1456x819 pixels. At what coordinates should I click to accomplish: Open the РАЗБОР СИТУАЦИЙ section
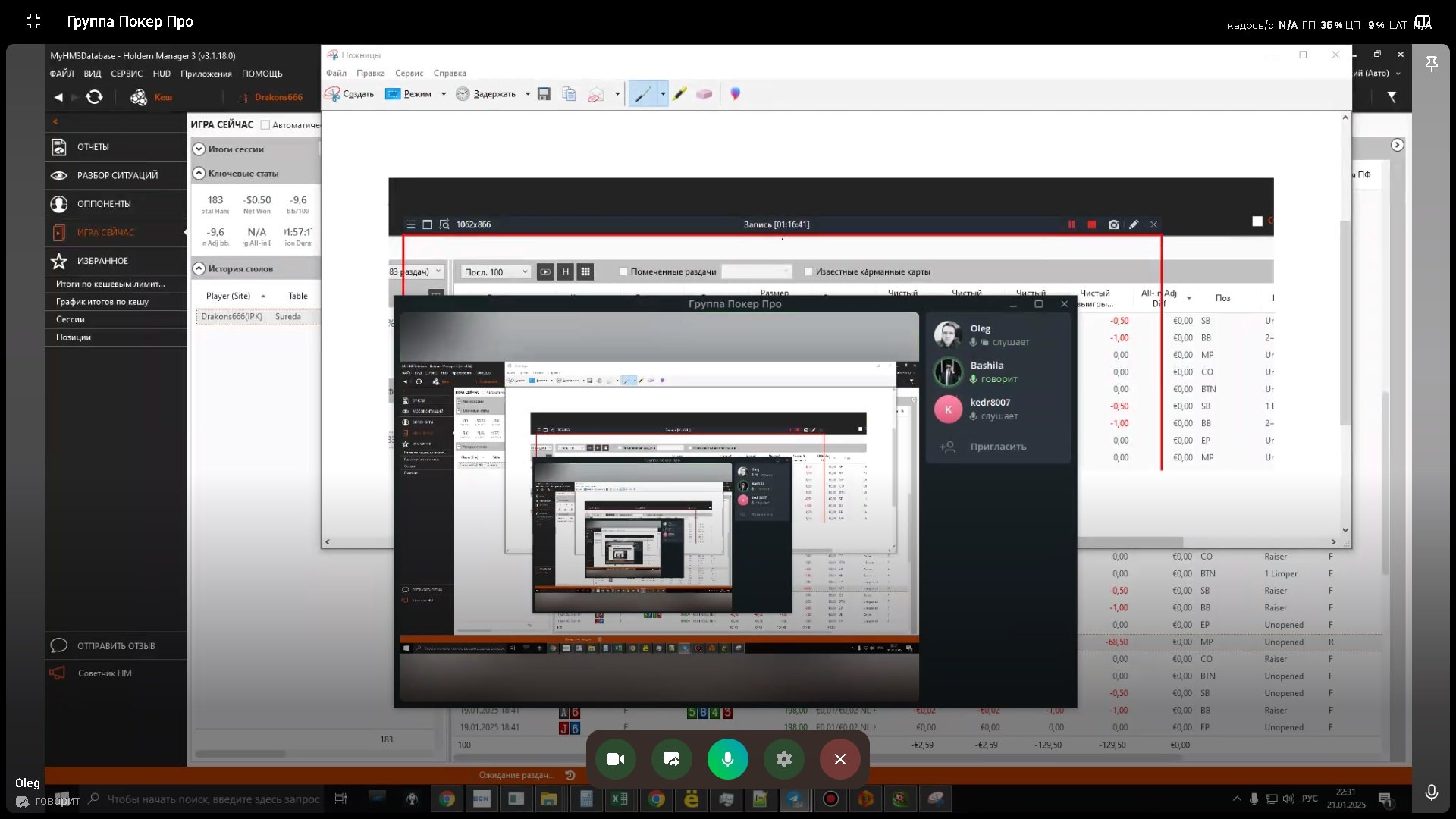(x=115, y=175)
